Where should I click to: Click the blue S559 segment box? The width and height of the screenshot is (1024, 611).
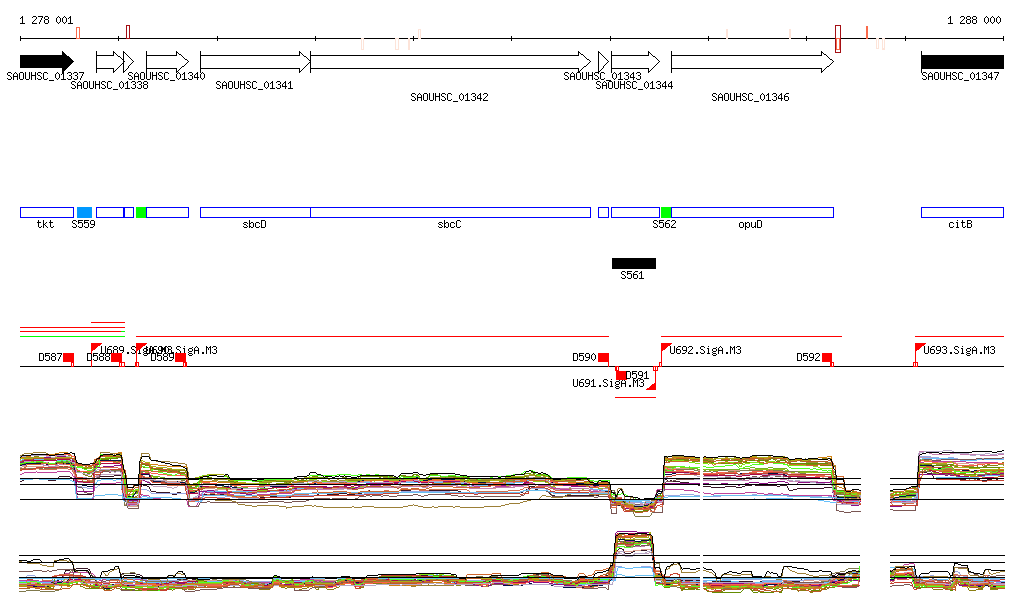(x=84, y=213)
